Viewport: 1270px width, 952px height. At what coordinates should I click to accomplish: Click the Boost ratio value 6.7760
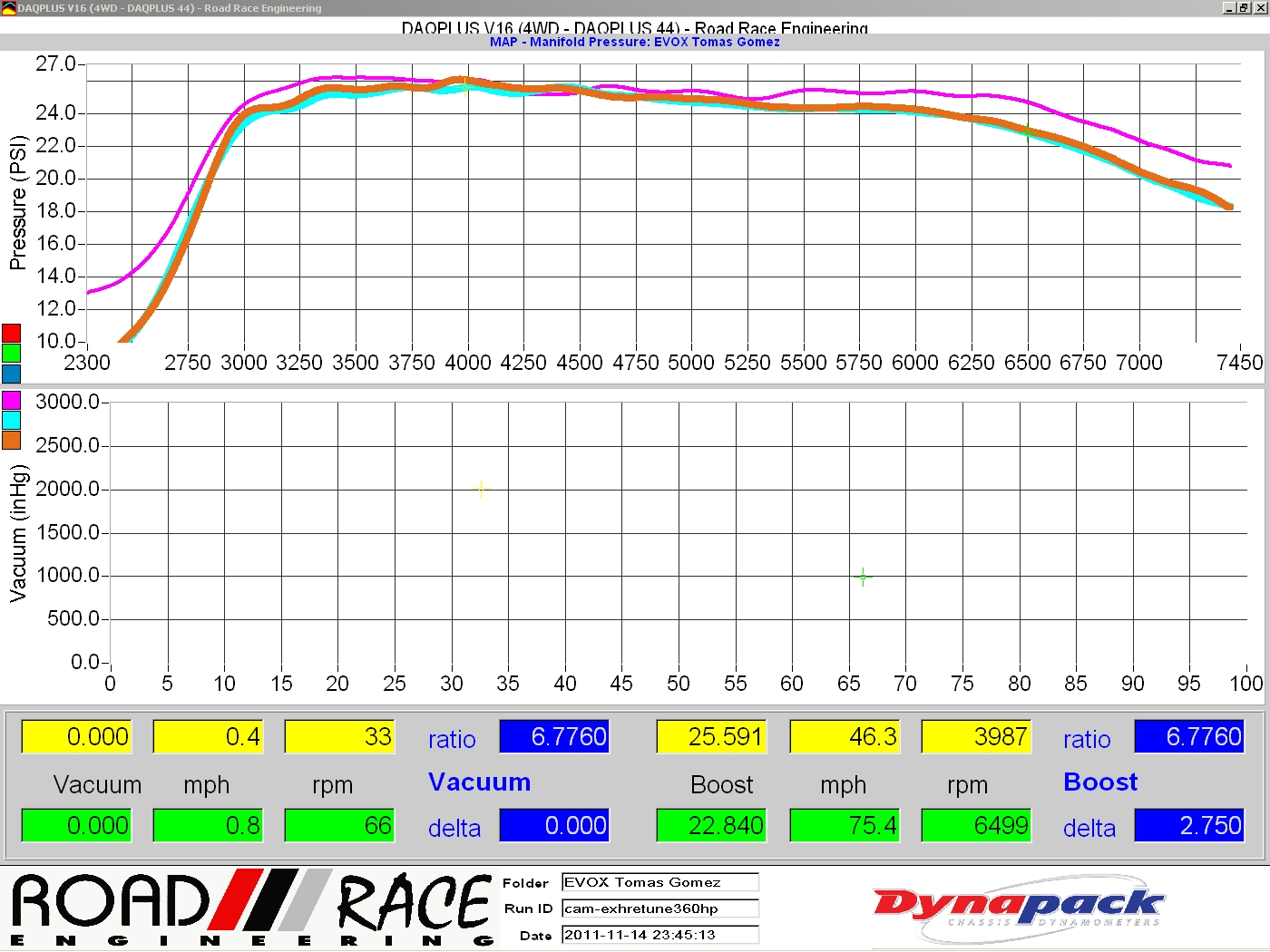click(x=1189, y=736)
